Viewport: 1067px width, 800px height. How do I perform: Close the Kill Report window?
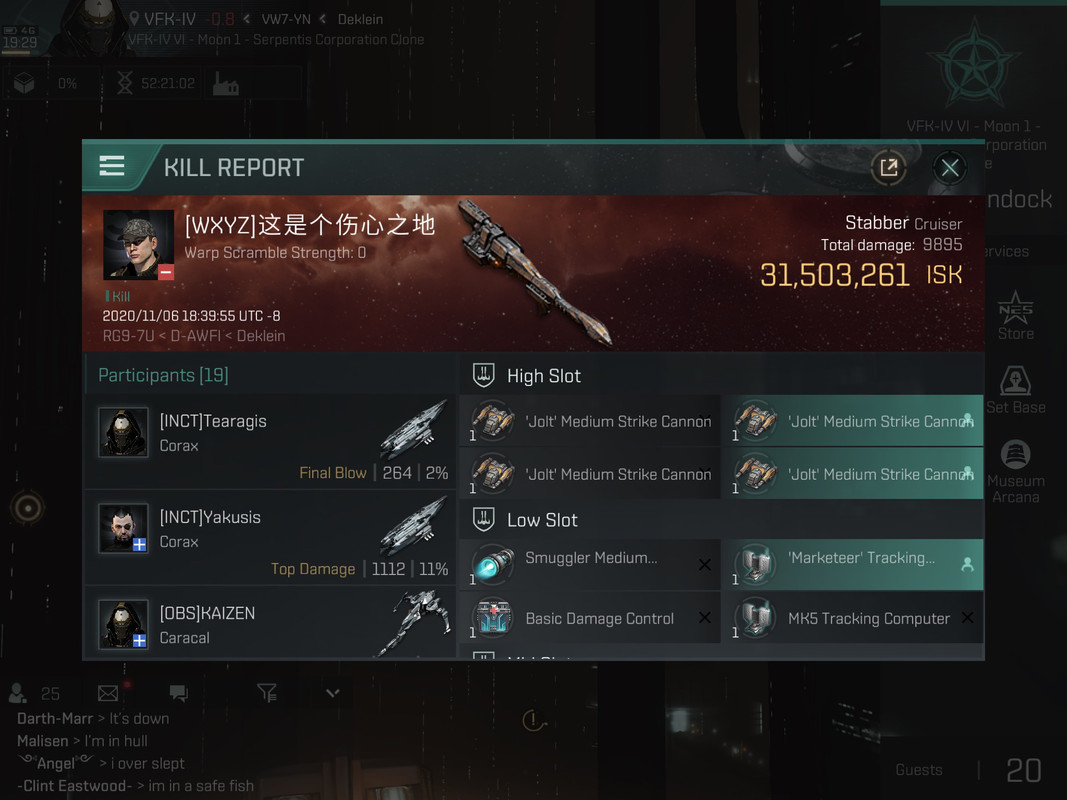coord(950,167)
